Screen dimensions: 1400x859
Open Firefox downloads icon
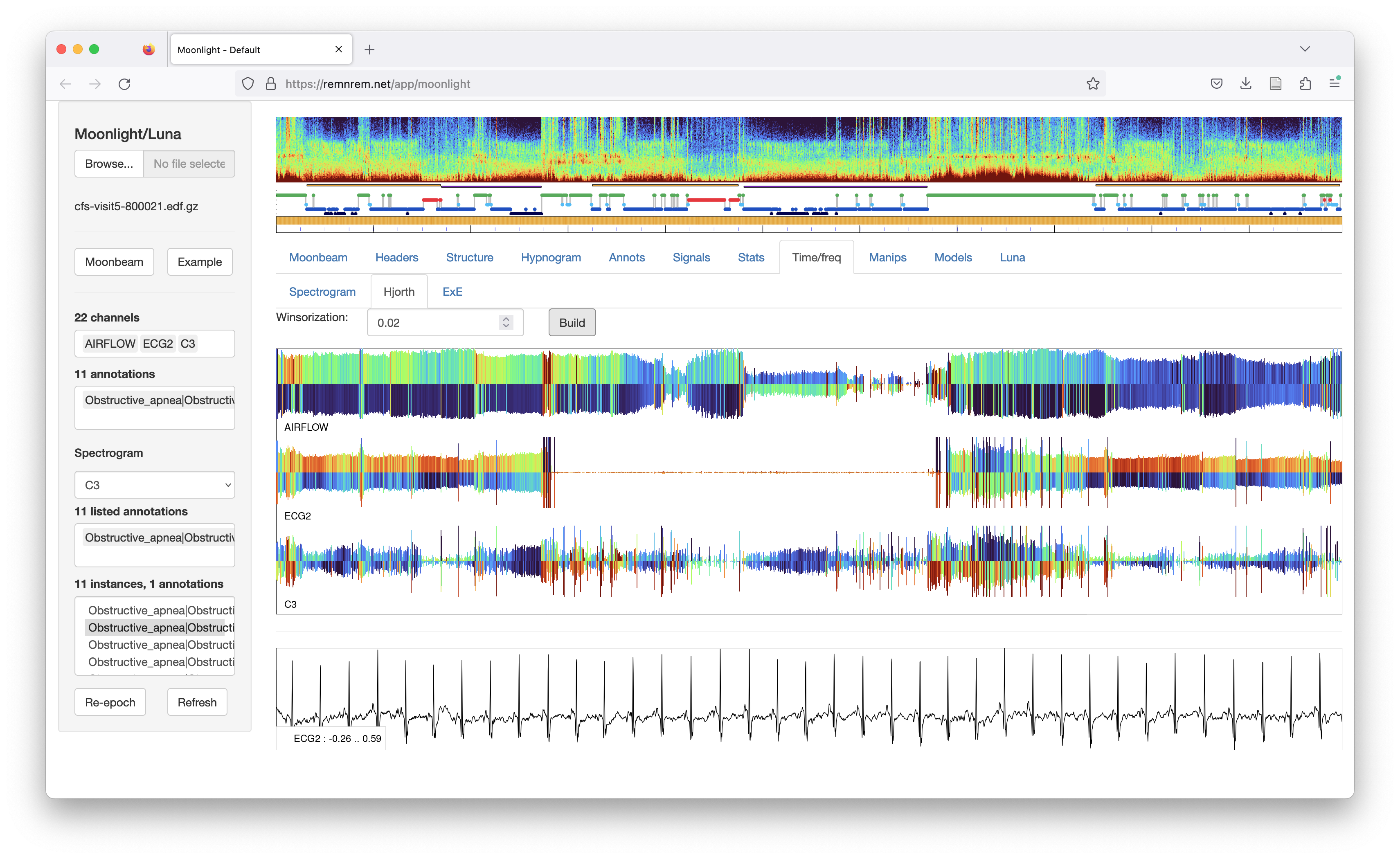pyautogui.click(x=1245, y=84)
